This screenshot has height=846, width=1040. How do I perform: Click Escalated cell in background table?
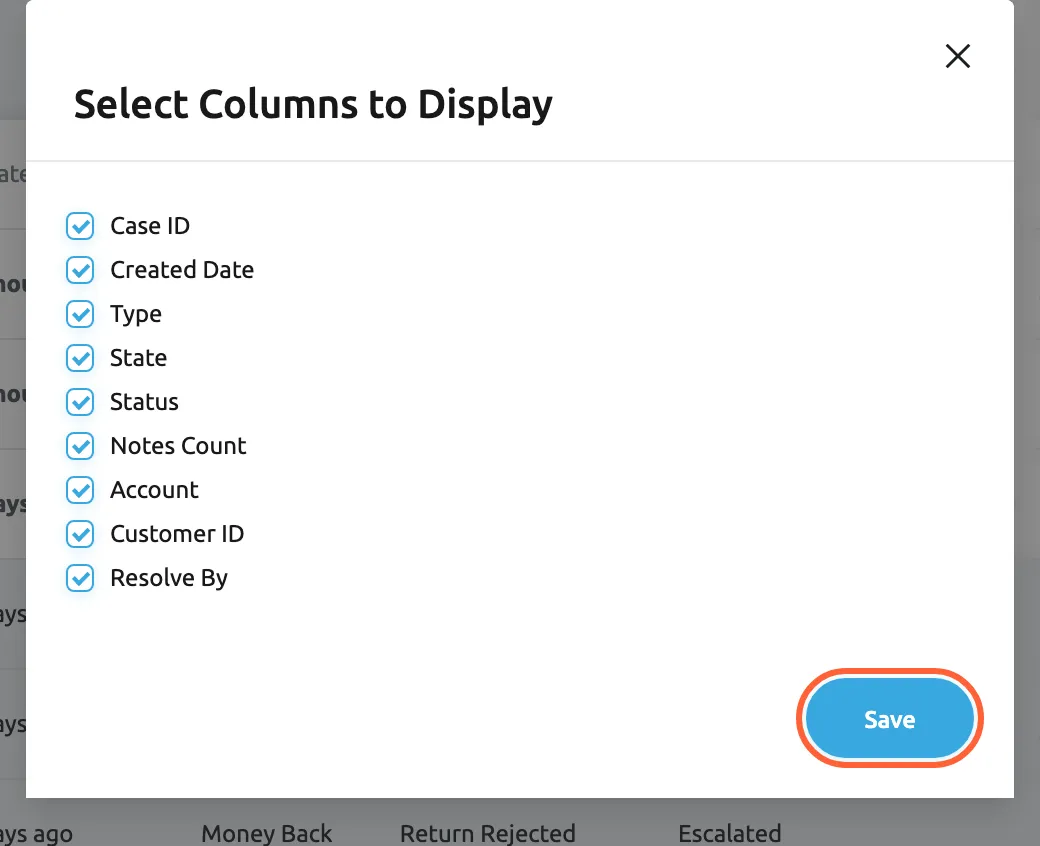[730, 833]
